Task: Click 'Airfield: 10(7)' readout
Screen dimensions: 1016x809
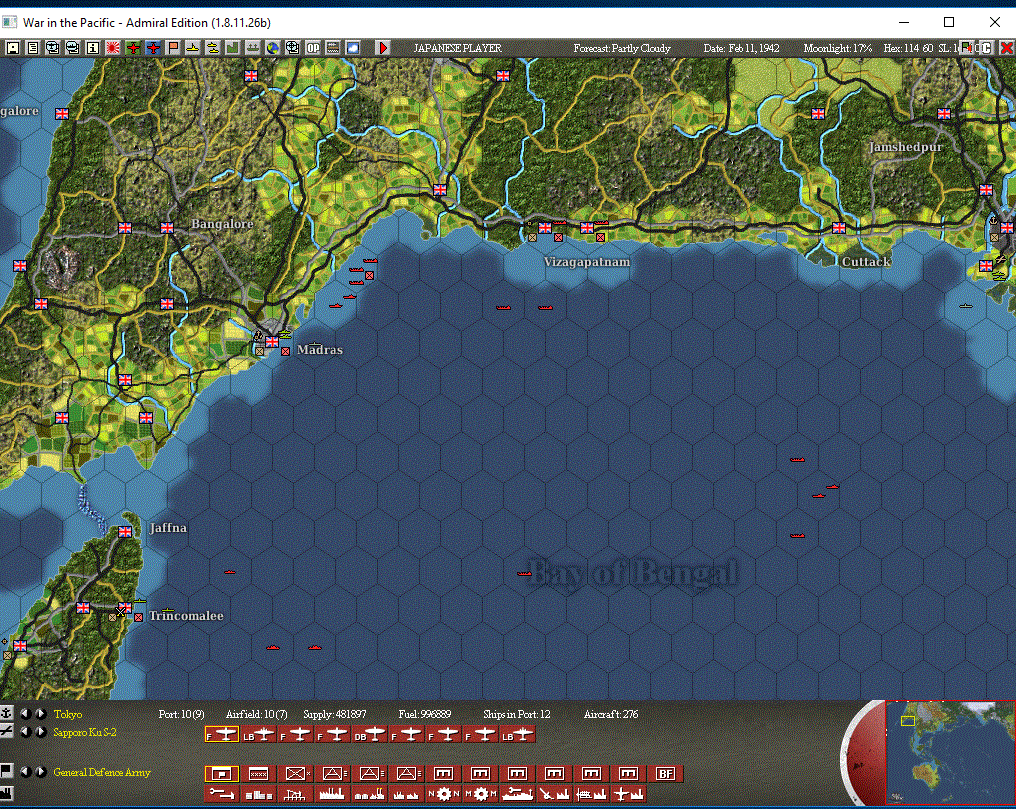Action: tap(257, 714)
